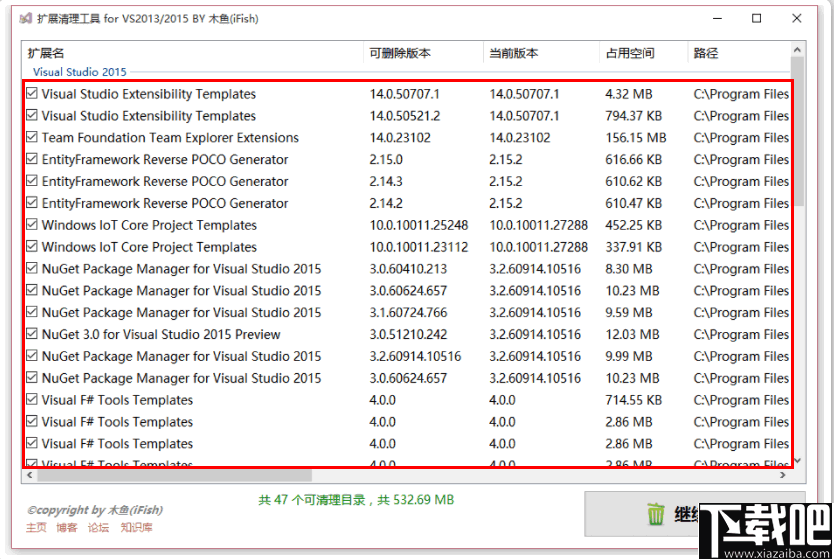Uncheck Windows IoT Core Templates 10.0.10011.25248 checkbox
Viewport: 834px width, 559px height.
click(x=32, y=224)
